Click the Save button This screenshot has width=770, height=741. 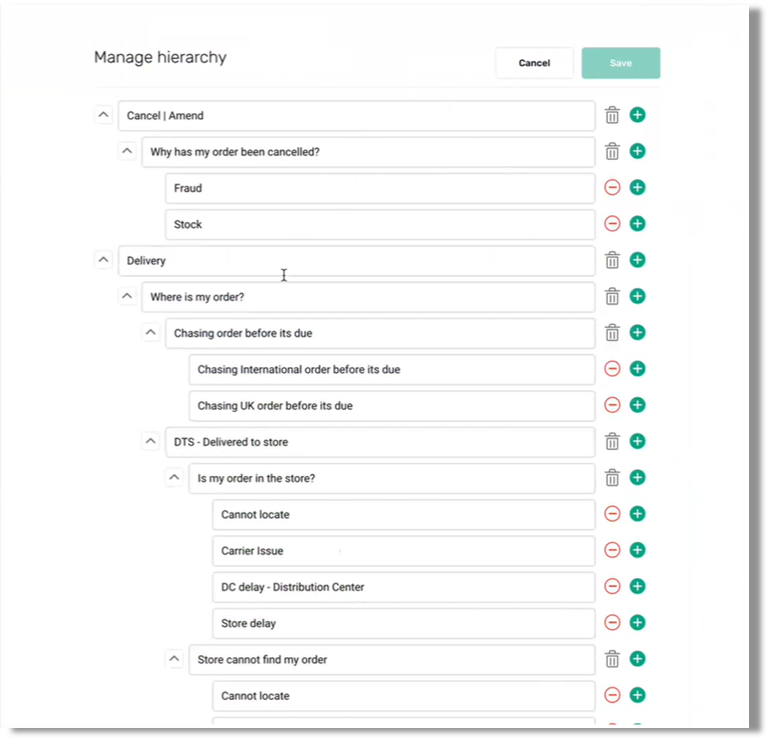620,63
